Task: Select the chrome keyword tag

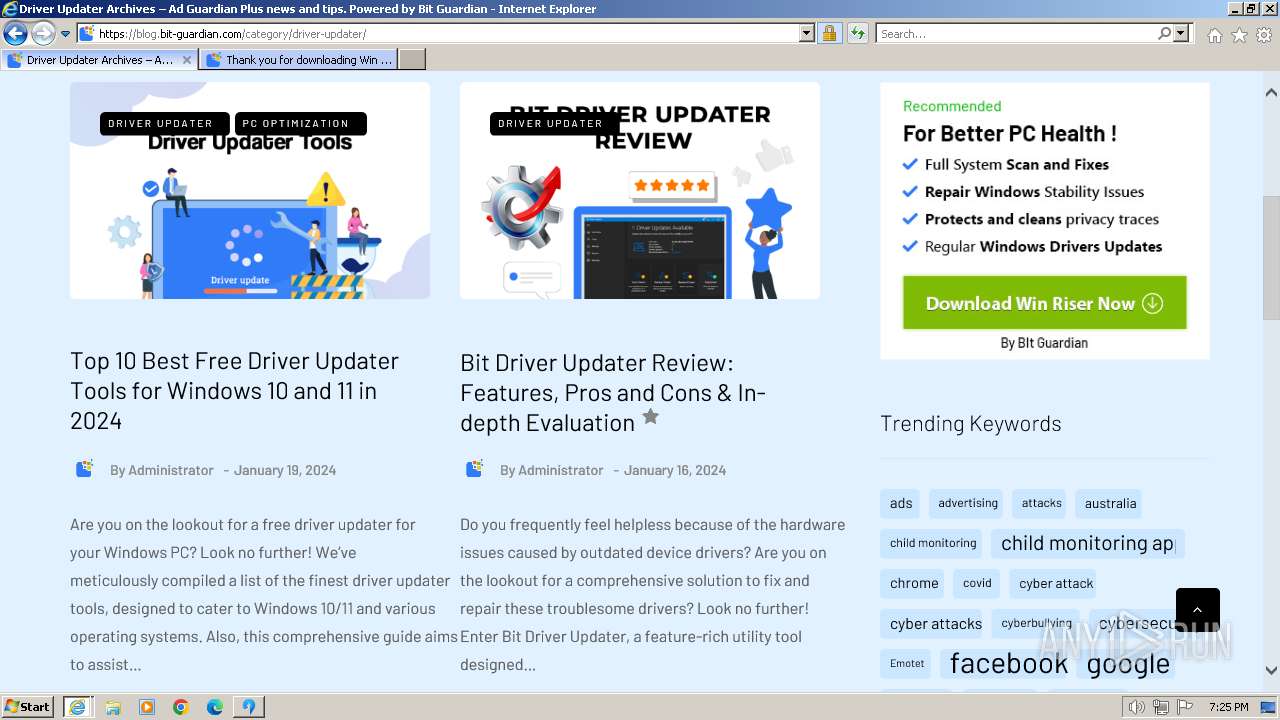Action: pyautogui.click(x=914, y=583)
